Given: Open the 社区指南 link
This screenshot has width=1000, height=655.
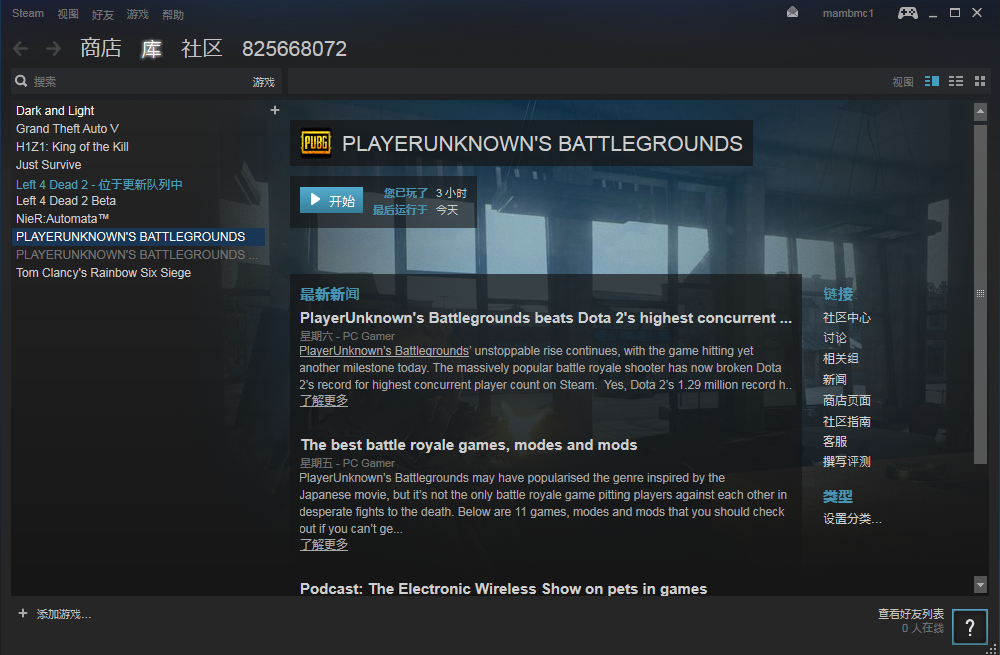Looking at the screenshot, I should pyautogui.click(x=846, y=422).
